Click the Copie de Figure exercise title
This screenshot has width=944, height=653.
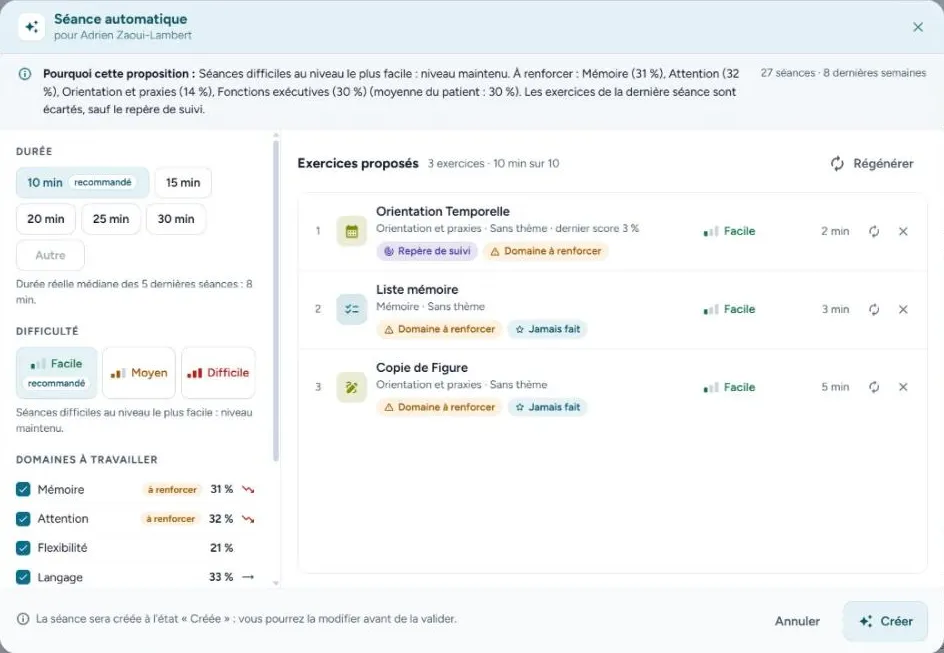point(421,368)
